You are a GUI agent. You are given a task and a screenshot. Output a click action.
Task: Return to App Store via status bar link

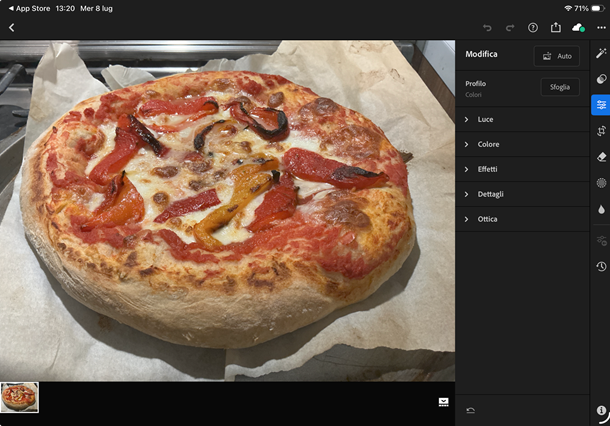[x=29, y=9]
